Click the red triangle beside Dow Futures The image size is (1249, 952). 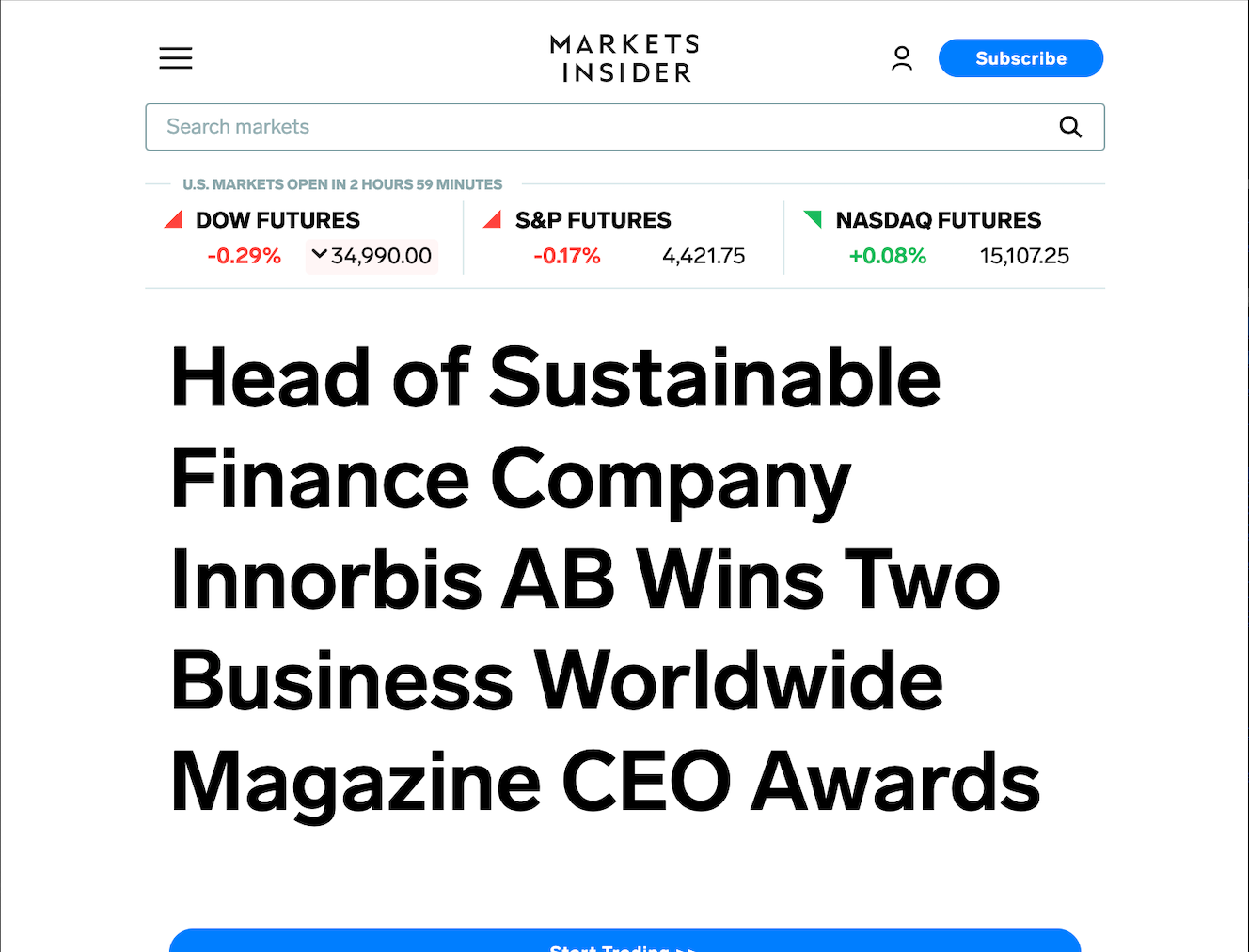[173, 220]
